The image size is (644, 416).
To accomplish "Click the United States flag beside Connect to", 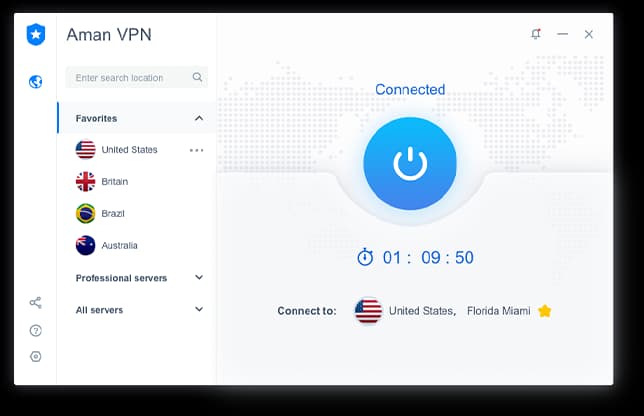I will (368, 311).
